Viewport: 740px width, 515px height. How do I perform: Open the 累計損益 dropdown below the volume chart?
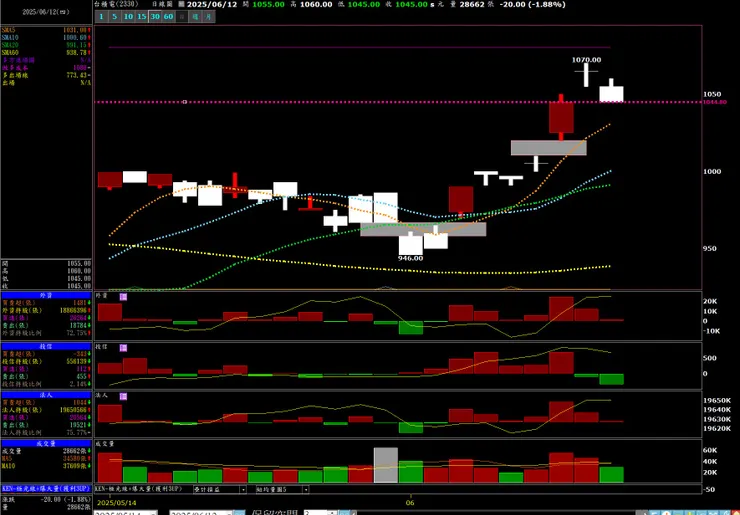(x=219, y=490)
